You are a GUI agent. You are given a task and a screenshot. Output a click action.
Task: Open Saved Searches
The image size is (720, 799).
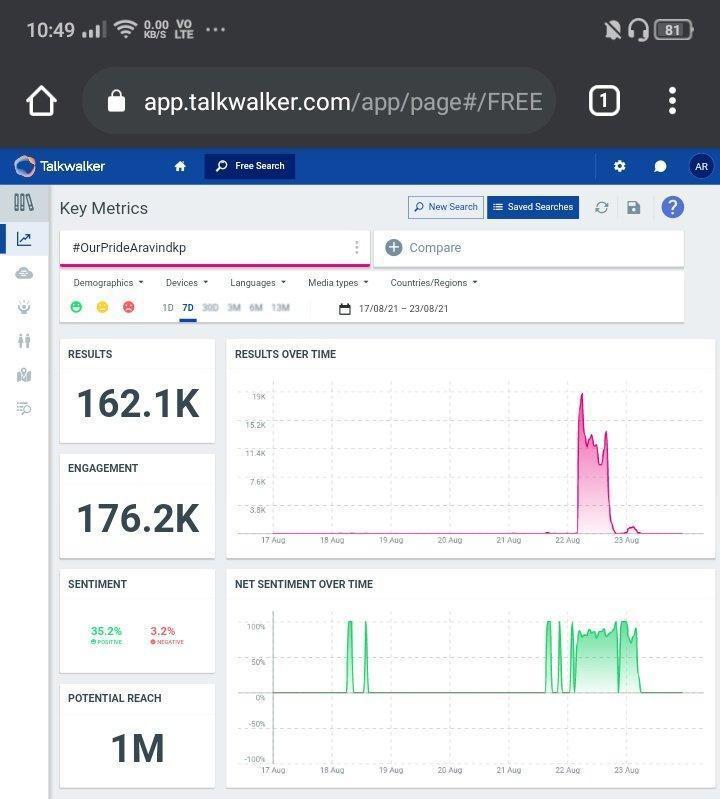coord(533,207)
